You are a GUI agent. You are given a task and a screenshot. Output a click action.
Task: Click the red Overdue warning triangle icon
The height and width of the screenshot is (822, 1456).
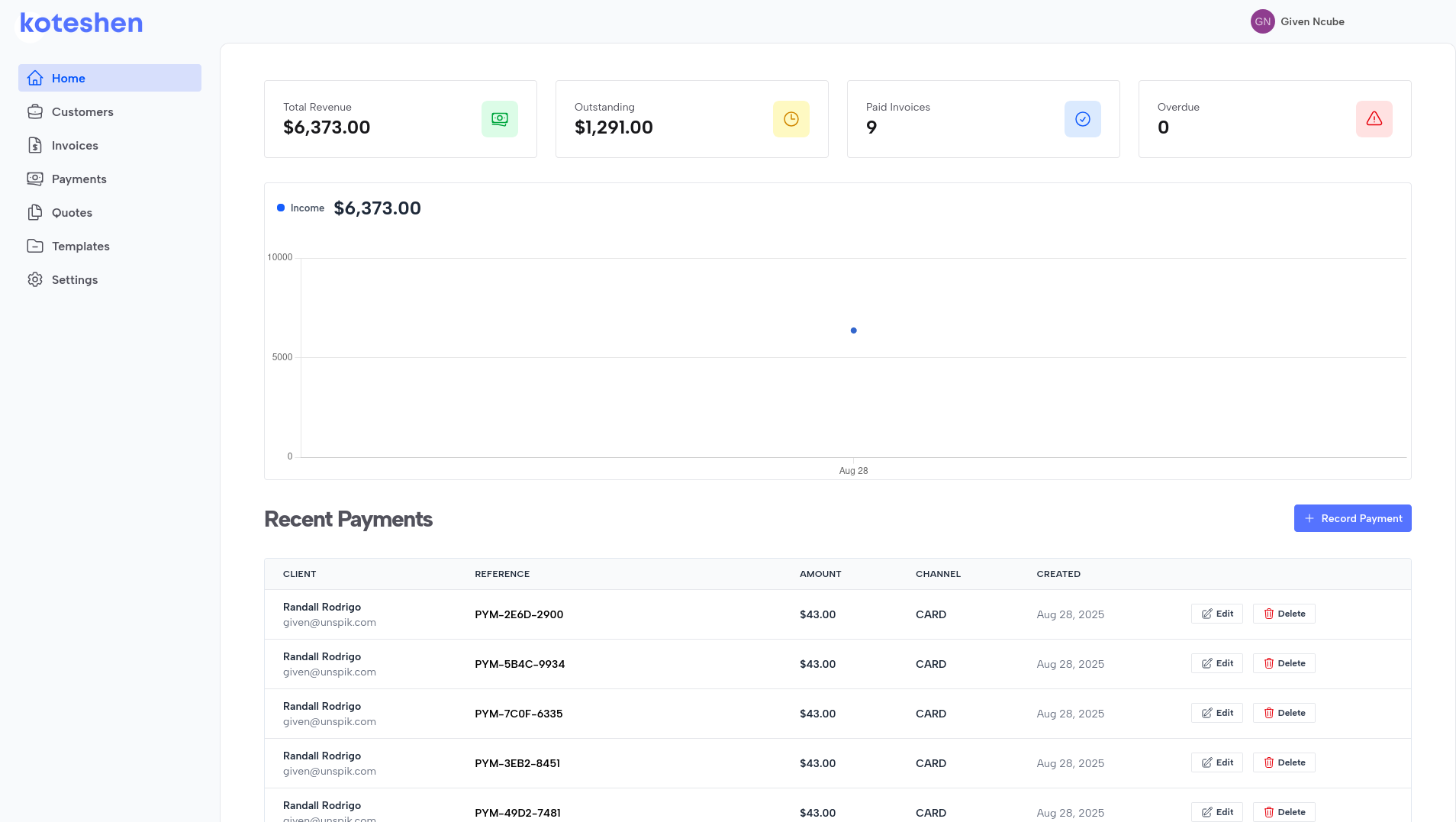[x=1374, y=119]
